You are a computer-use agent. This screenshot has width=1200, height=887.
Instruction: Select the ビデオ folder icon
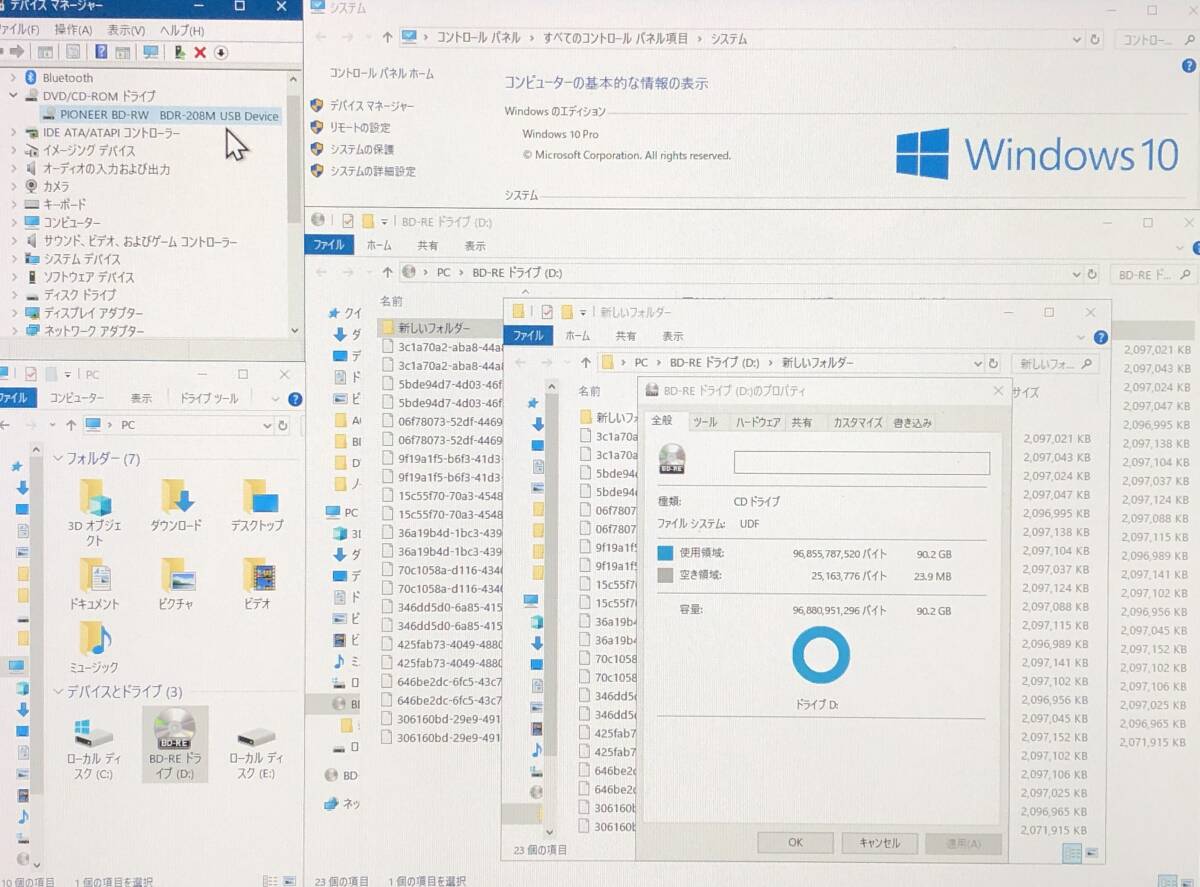[257, 583]
